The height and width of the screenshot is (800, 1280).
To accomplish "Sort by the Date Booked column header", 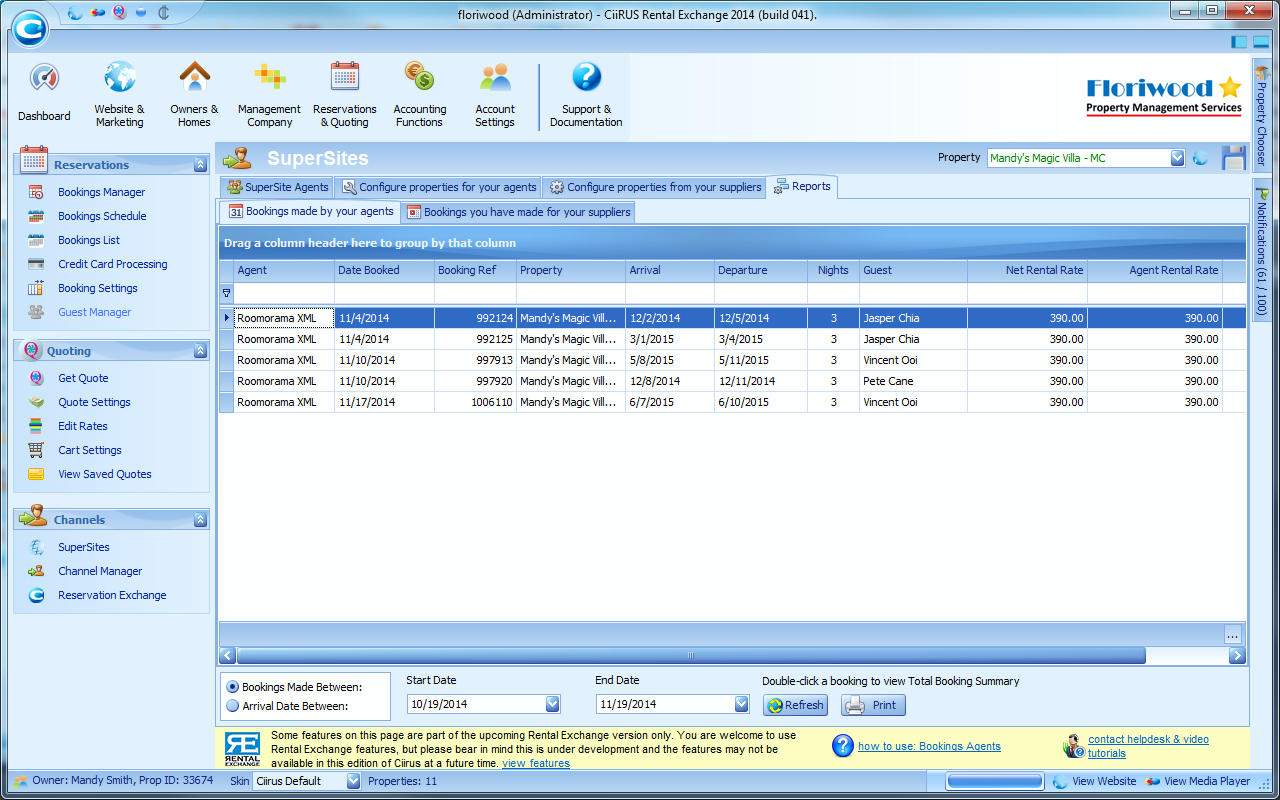I will point(384,270).
